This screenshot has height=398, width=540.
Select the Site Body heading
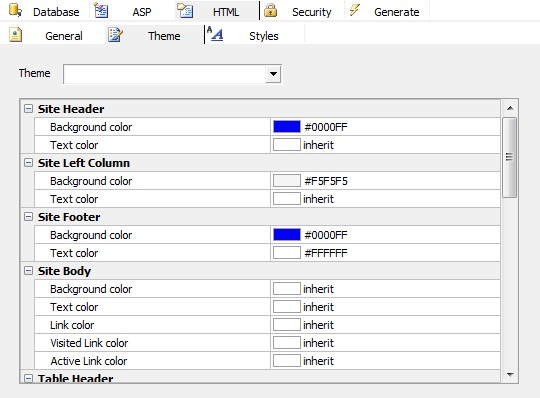tap(64, 271)
